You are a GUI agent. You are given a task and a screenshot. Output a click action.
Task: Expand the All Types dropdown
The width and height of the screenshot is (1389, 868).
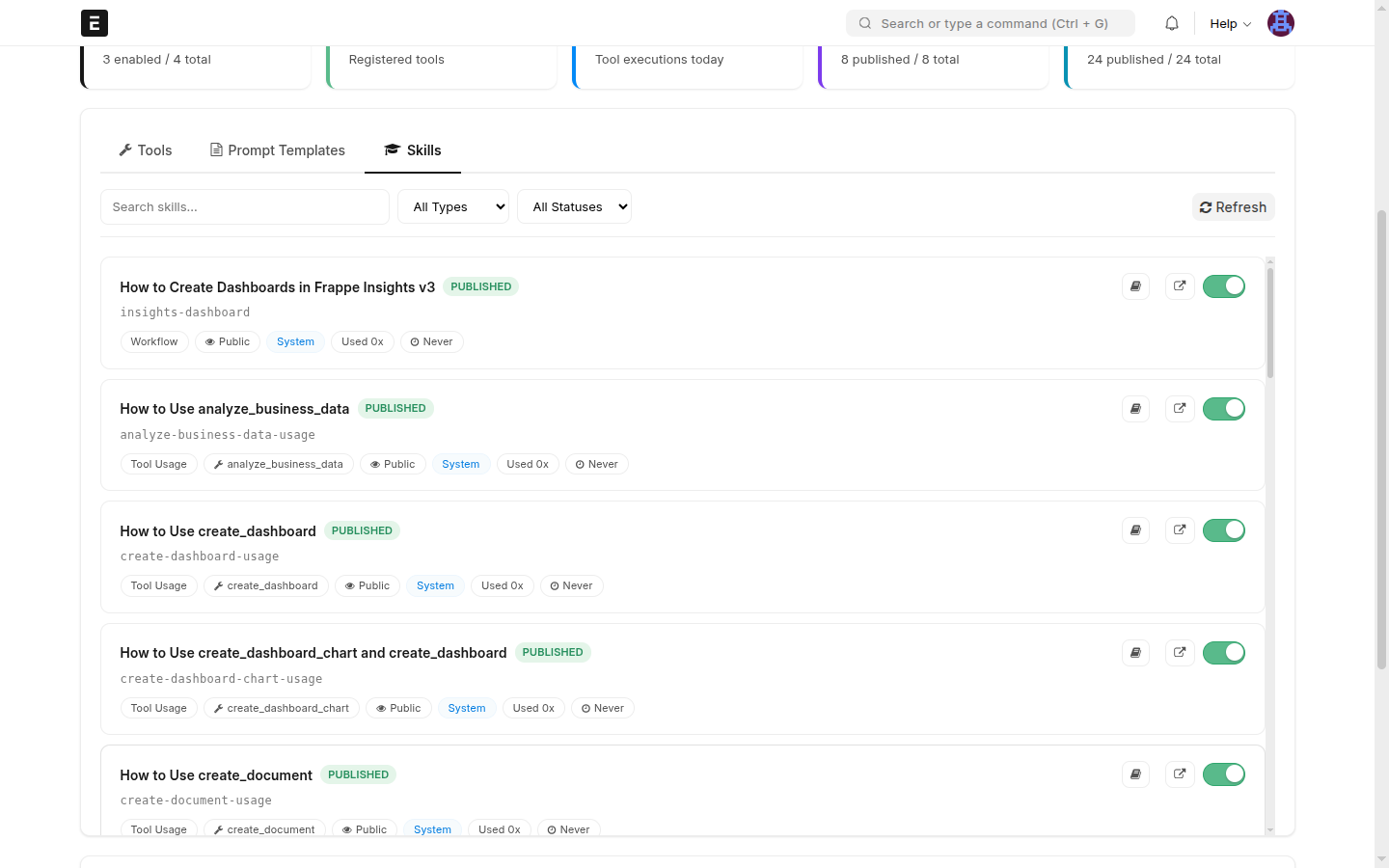click(x=453, y=206)
